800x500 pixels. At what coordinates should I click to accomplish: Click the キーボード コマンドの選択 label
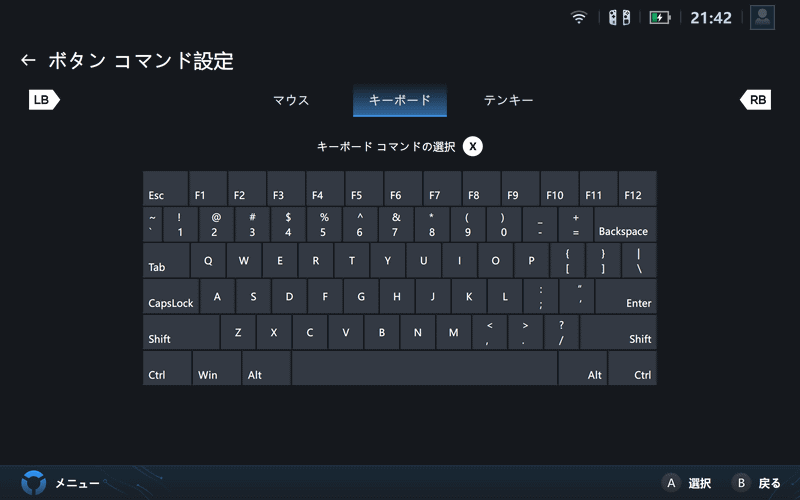pyautogui.click(x=386, y=147)
